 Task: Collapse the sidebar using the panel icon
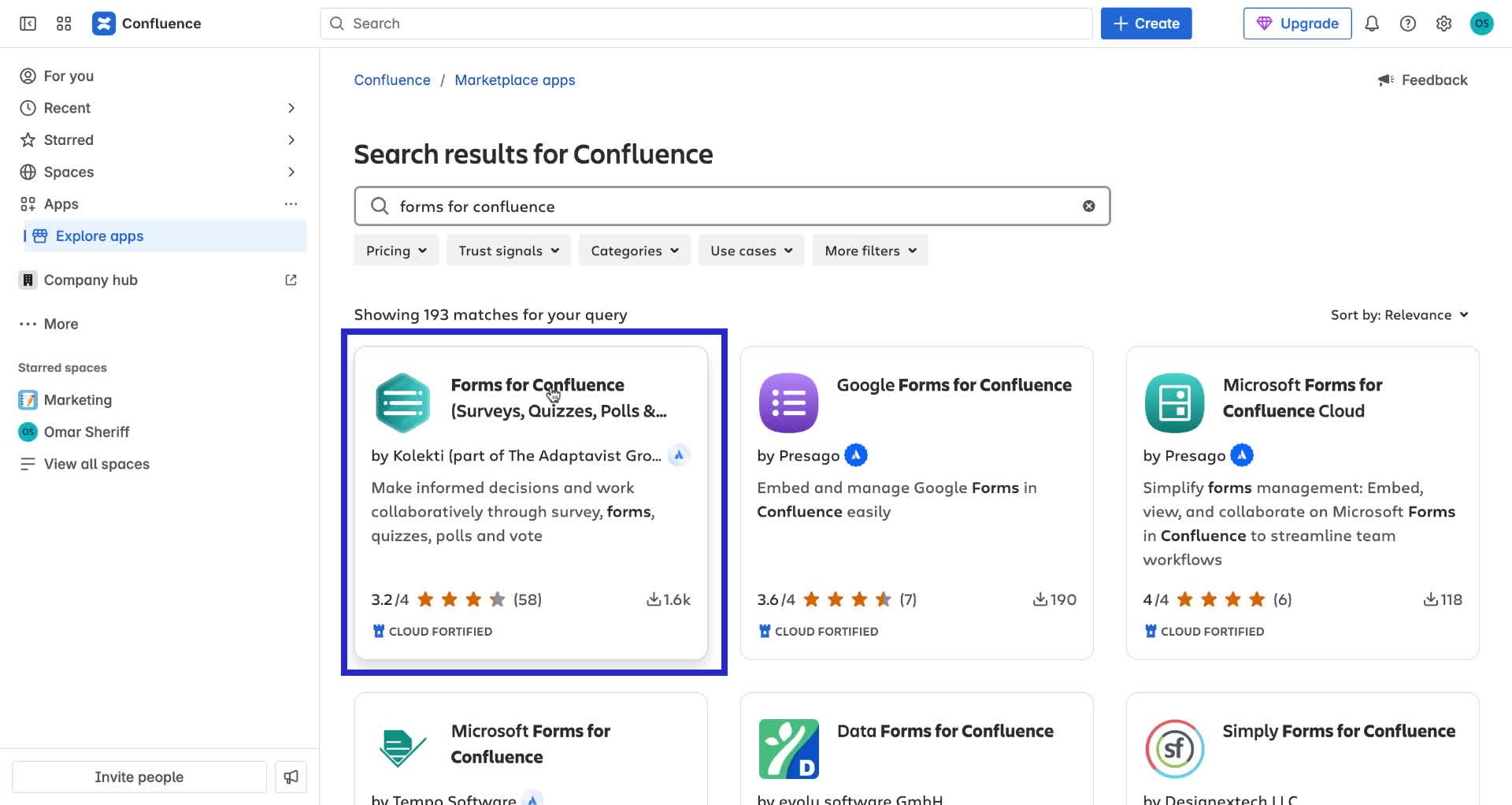click(x=27, y=24)
